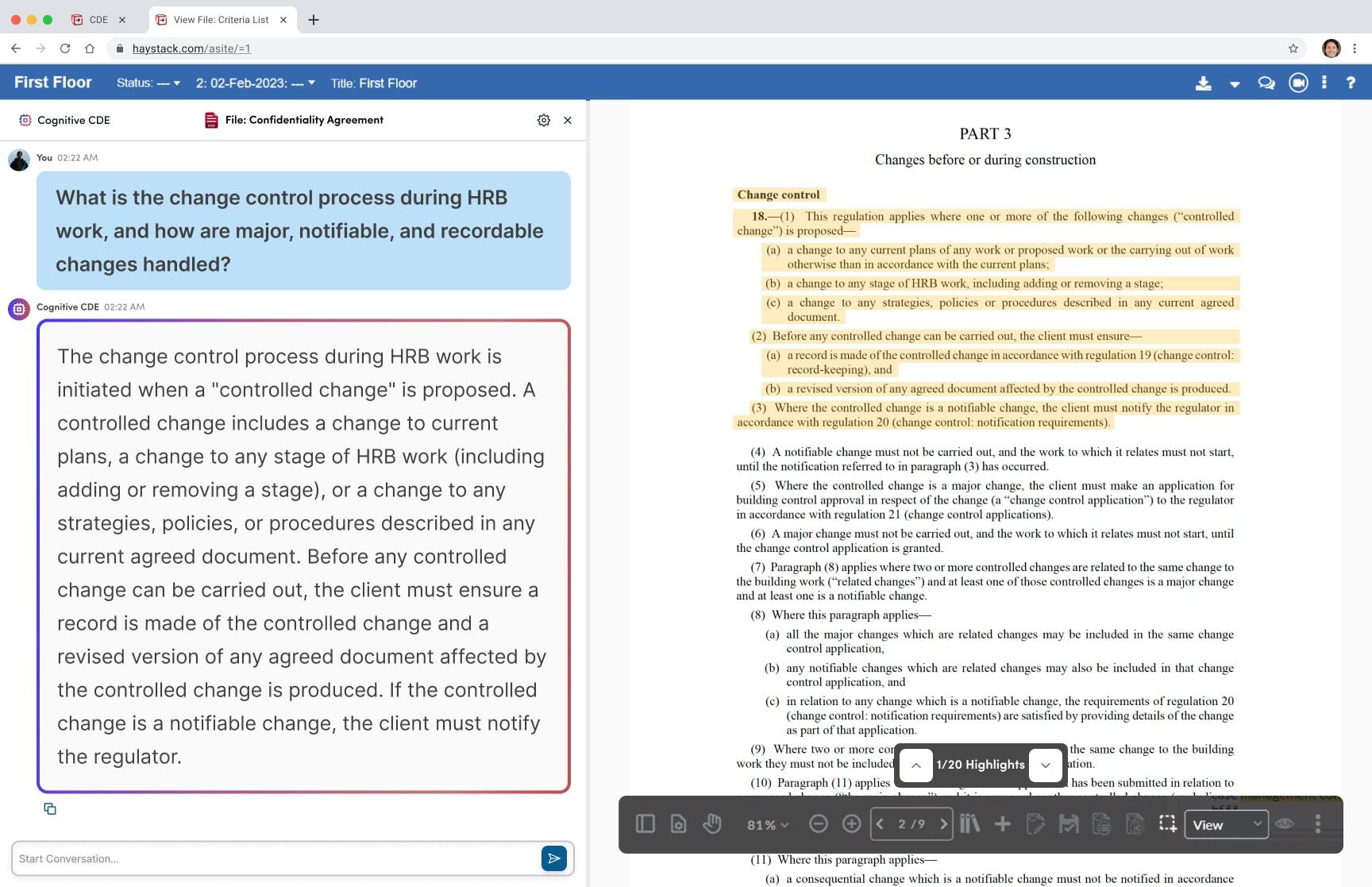
Task: Toggle the sidebar panel in PDF toolbar
Action: (x=645, y=824)
